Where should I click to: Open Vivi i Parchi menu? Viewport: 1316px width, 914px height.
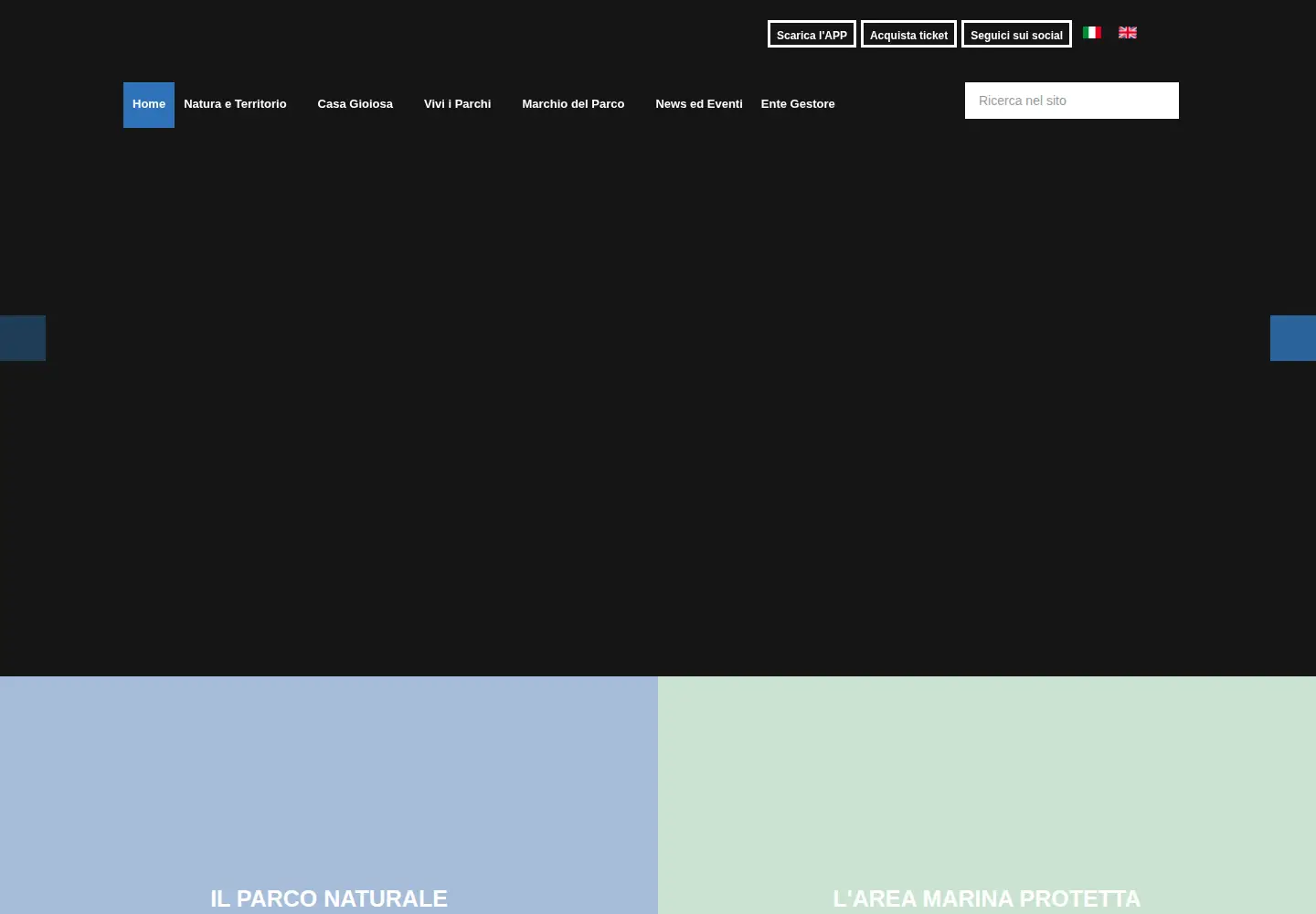point(457,105)
